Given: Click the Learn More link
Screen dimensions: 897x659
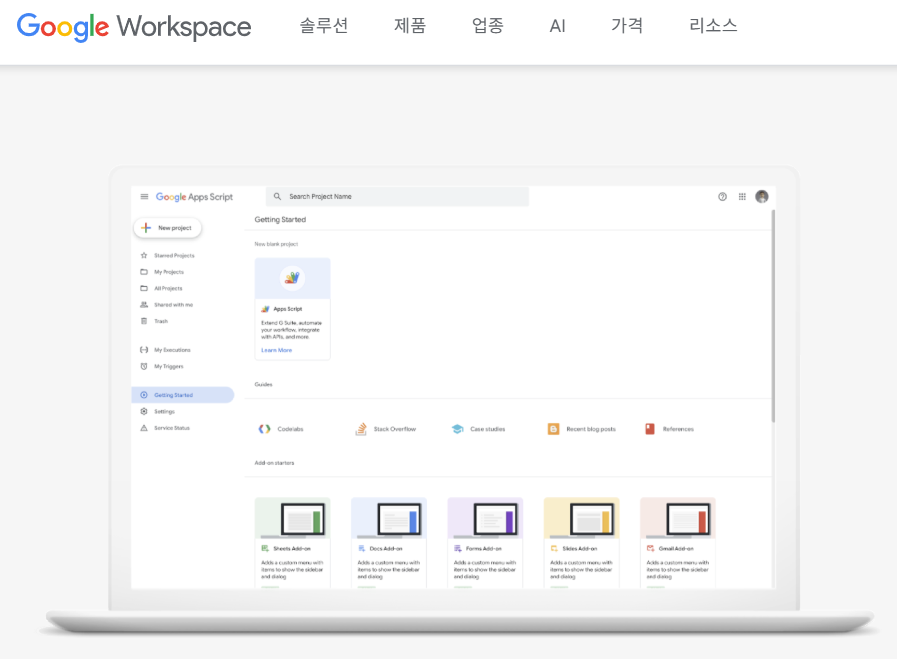Looking at the screenshot, I should tap(276, 350).
